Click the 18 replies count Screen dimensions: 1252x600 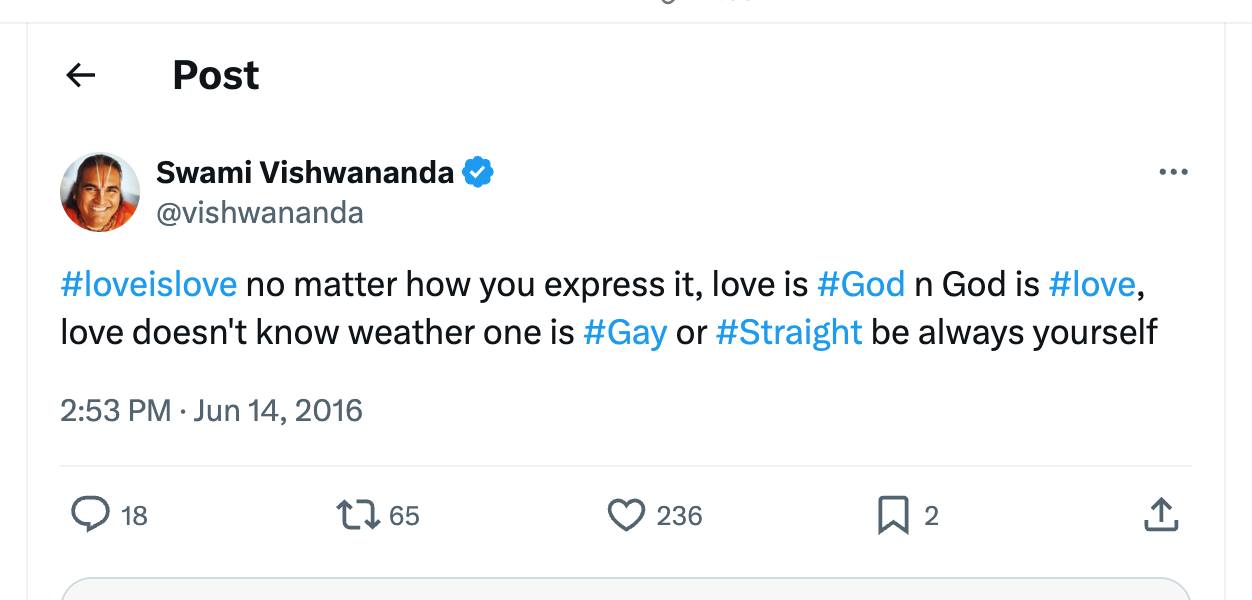click(134, 516)
